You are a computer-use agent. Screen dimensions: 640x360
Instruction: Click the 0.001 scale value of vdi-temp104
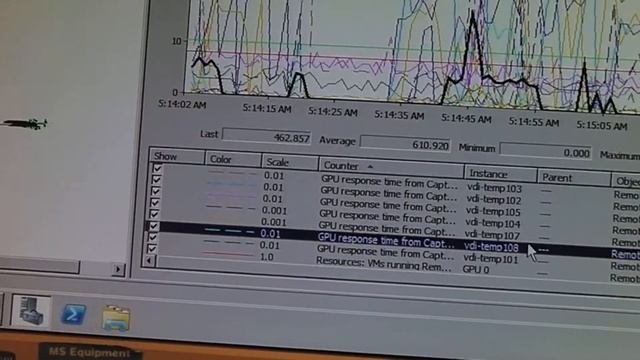pos(274,211)
